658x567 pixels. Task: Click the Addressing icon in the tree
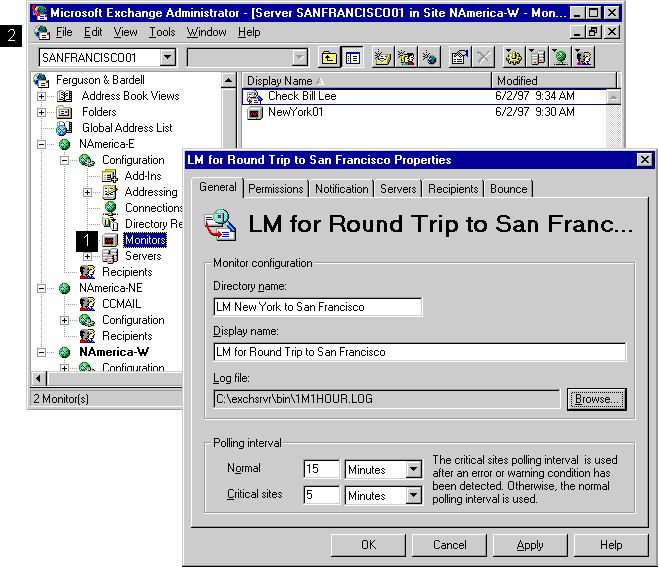pos(110,192)
